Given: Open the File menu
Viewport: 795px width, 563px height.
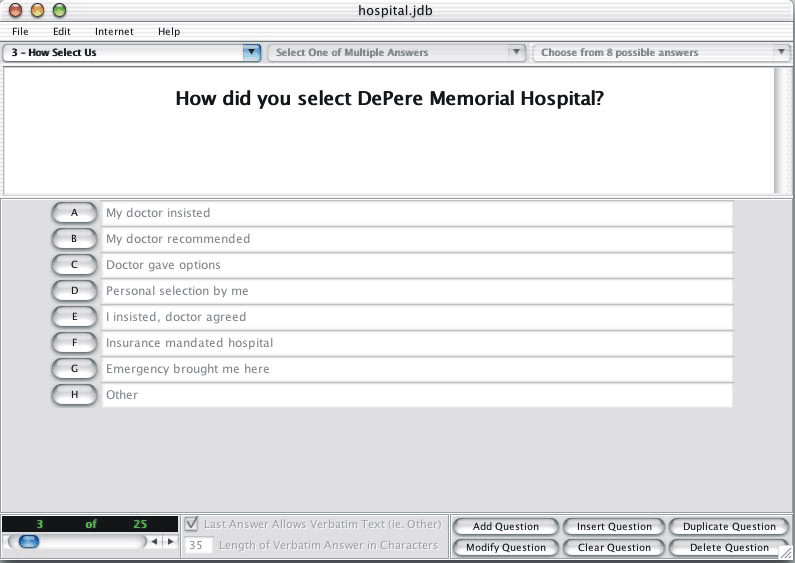Looking at the screenshot, I should coord(20,31).
